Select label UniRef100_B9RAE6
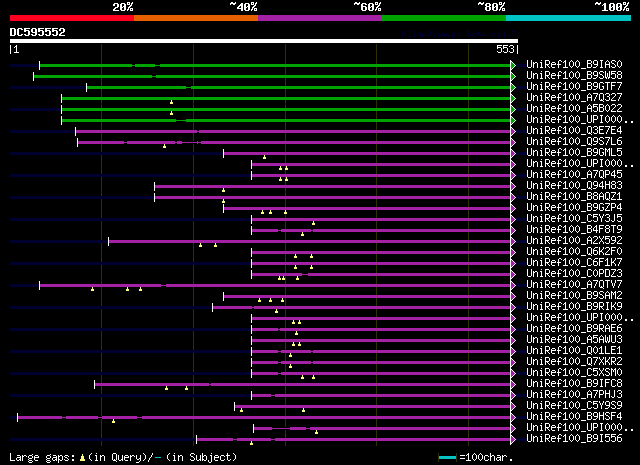 pos(574,329)
